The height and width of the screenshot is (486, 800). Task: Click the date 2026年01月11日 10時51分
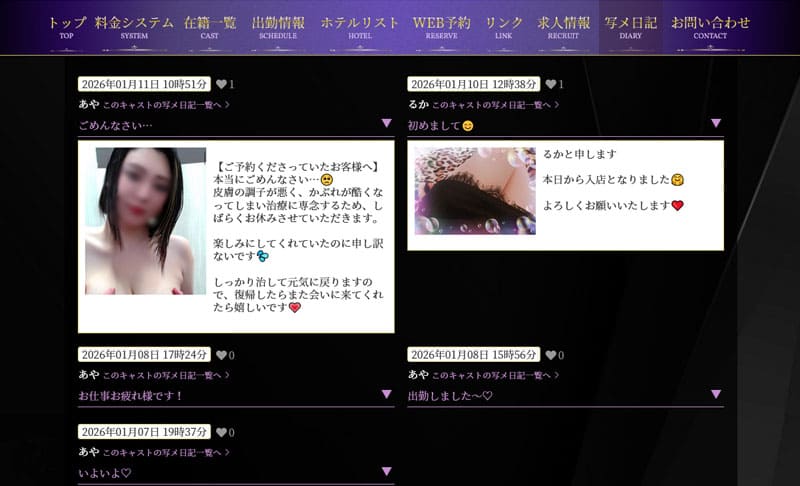click(x=144, y=84)
